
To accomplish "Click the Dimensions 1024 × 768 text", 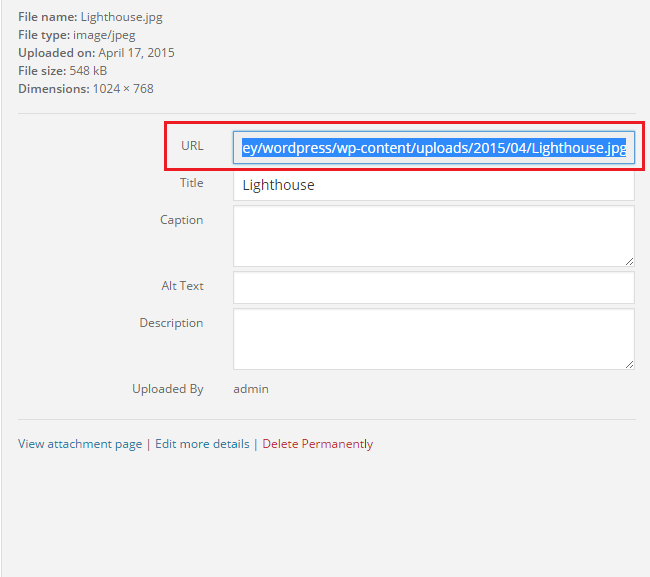I will (86, 89).
